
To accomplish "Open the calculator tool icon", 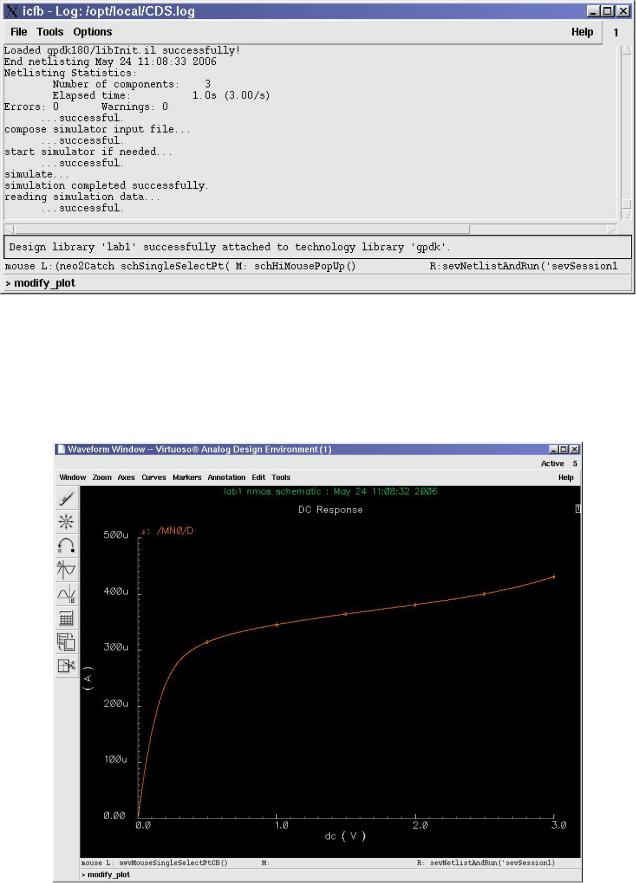I will point(66,618).
